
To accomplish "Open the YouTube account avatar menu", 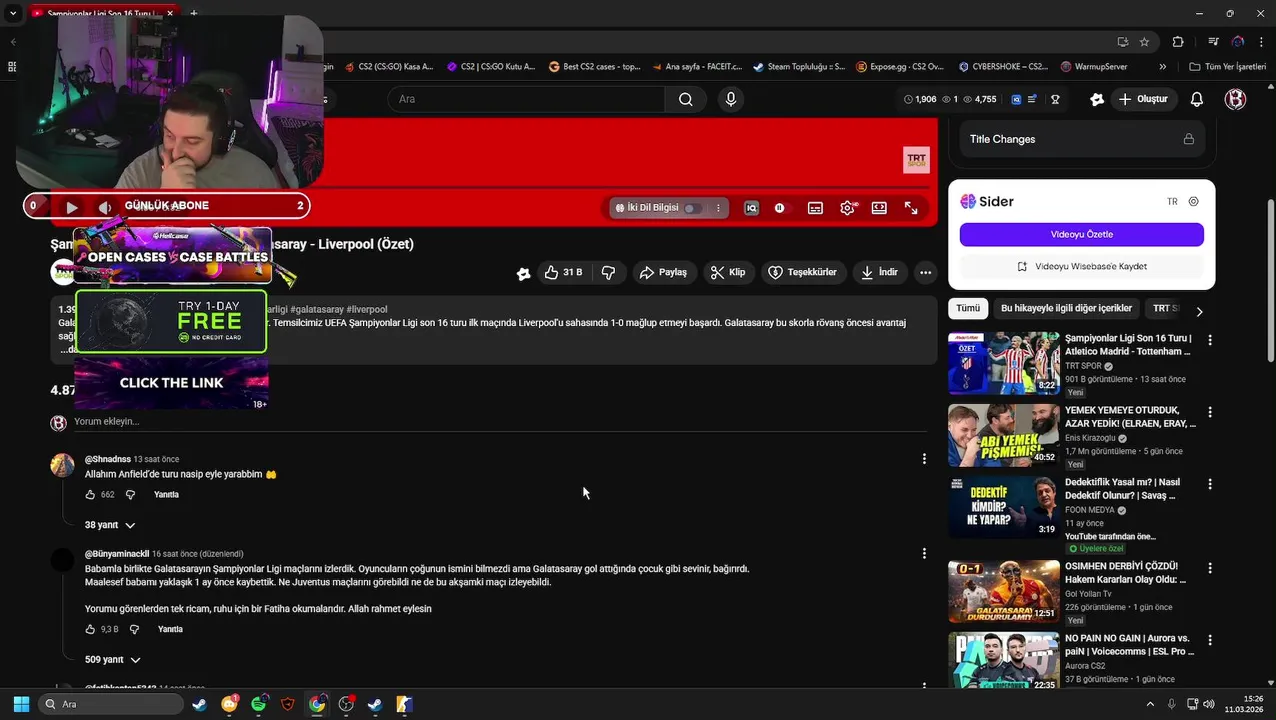I will (1236, 99).
